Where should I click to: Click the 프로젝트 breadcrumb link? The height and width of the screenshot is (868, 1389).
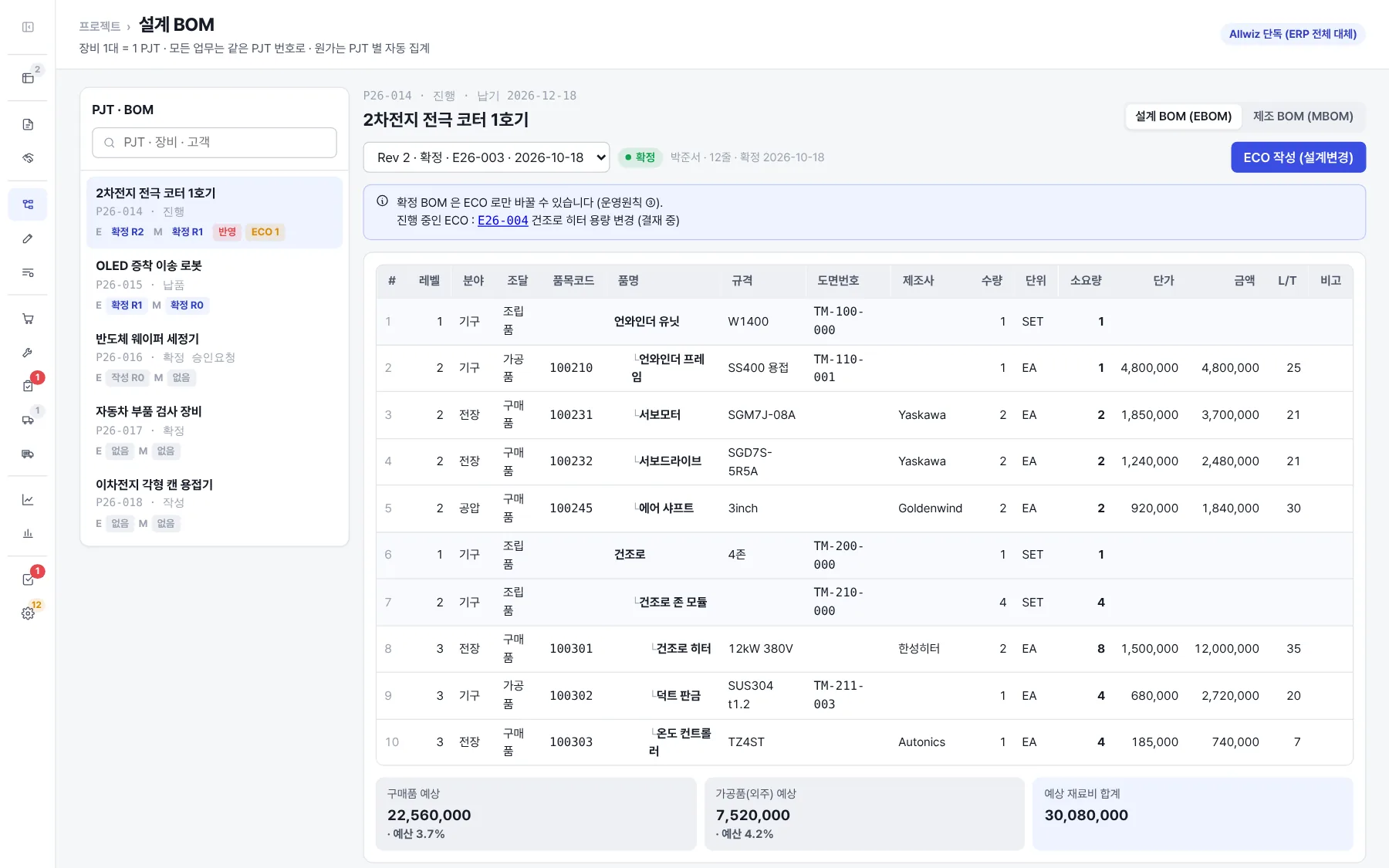coord(100,26)
